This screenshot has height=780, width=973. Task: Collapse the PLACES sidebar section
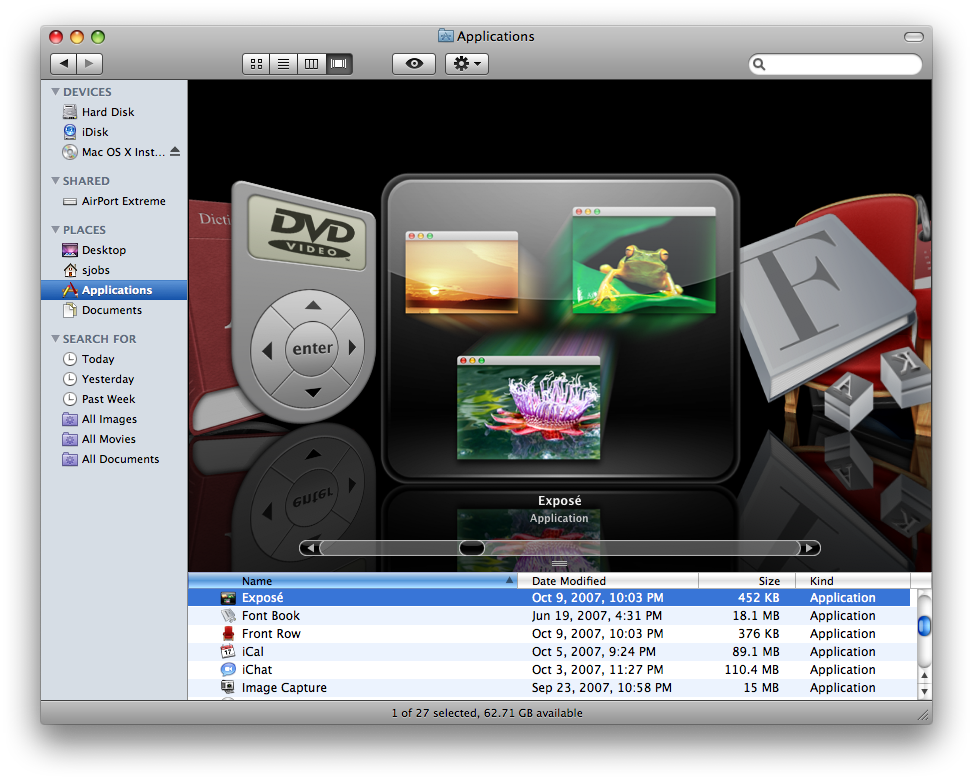click(56, 230)
